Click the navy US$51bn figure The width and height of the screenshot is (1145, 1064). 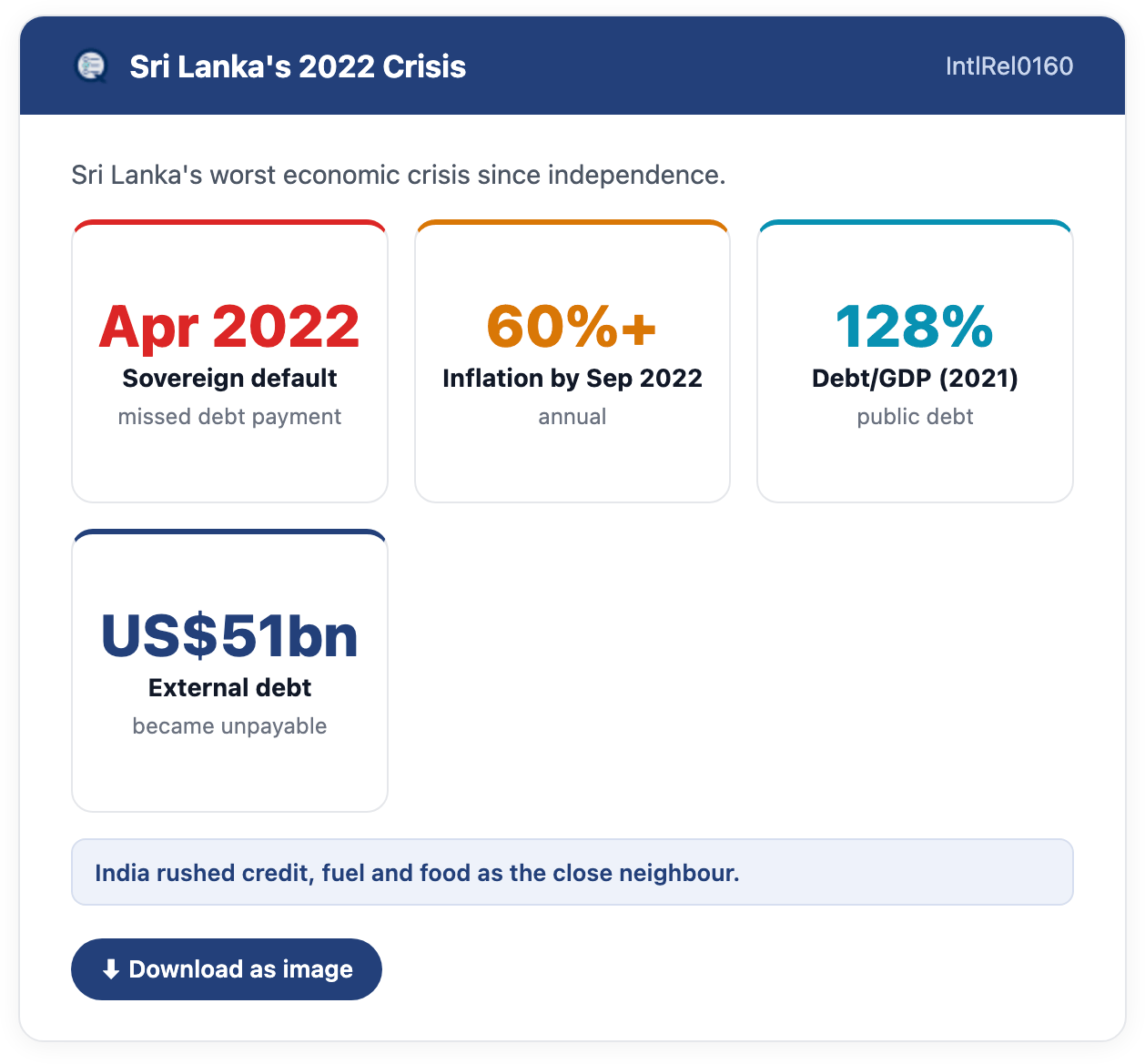point(229,636)
